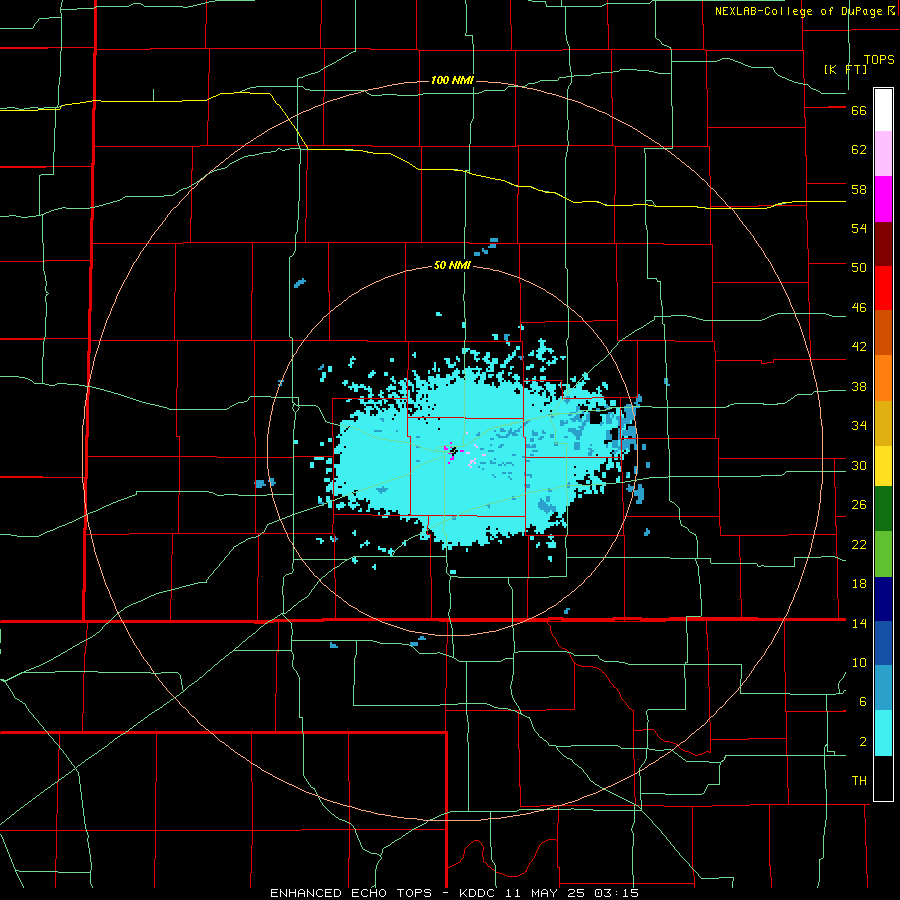Click the legend value "14"

(x=859, y=623)
